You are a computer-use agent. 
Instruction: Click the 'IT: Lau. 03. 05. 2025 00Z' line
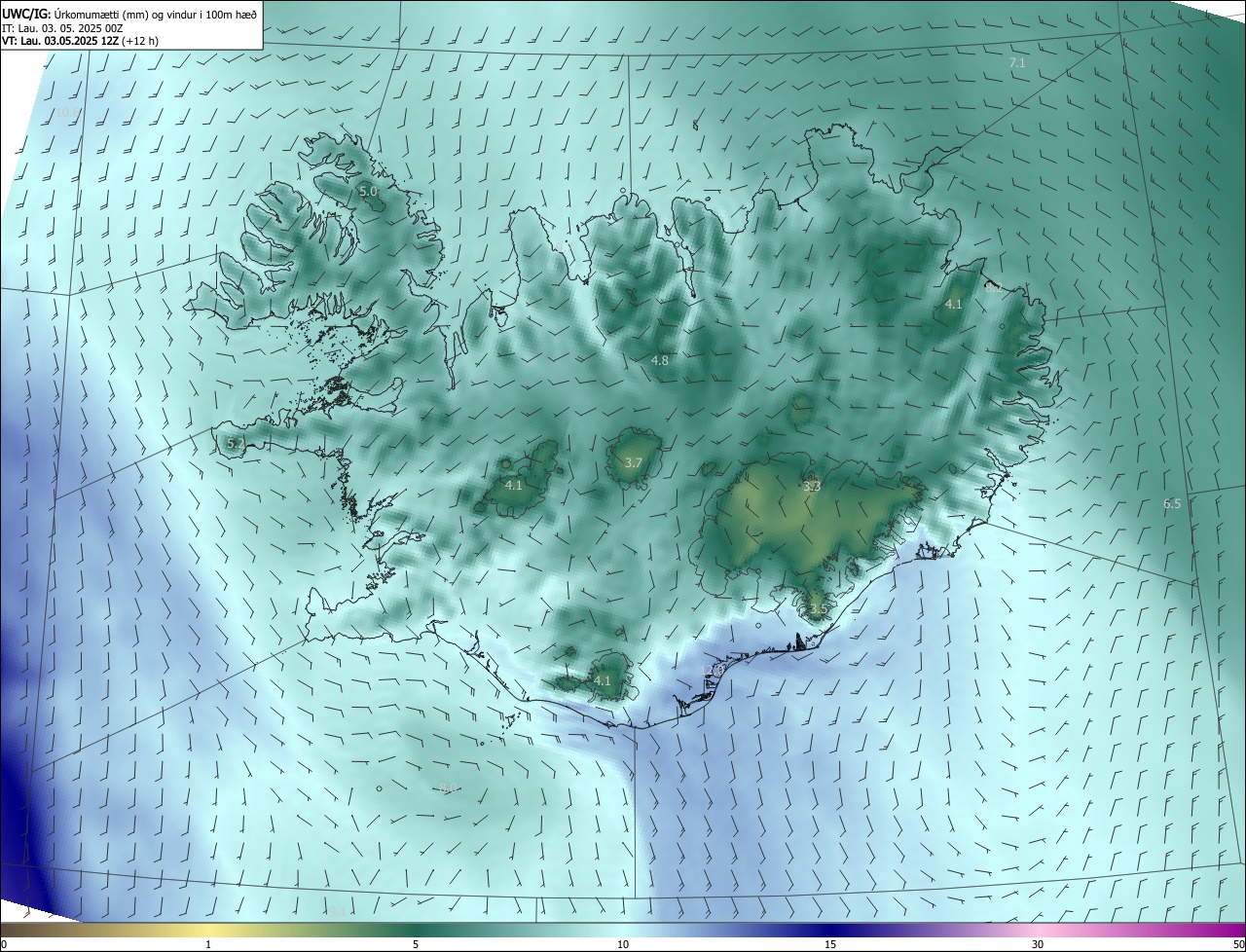coord(61,28)
